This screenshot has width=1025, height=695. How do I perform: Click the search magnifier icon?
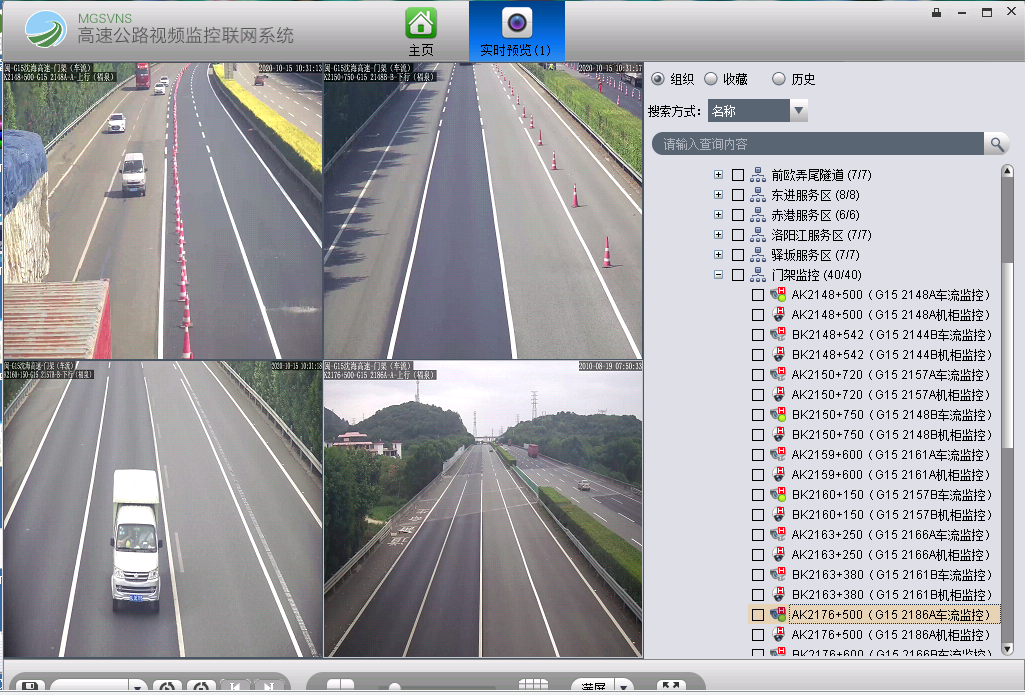click(996, 144)
